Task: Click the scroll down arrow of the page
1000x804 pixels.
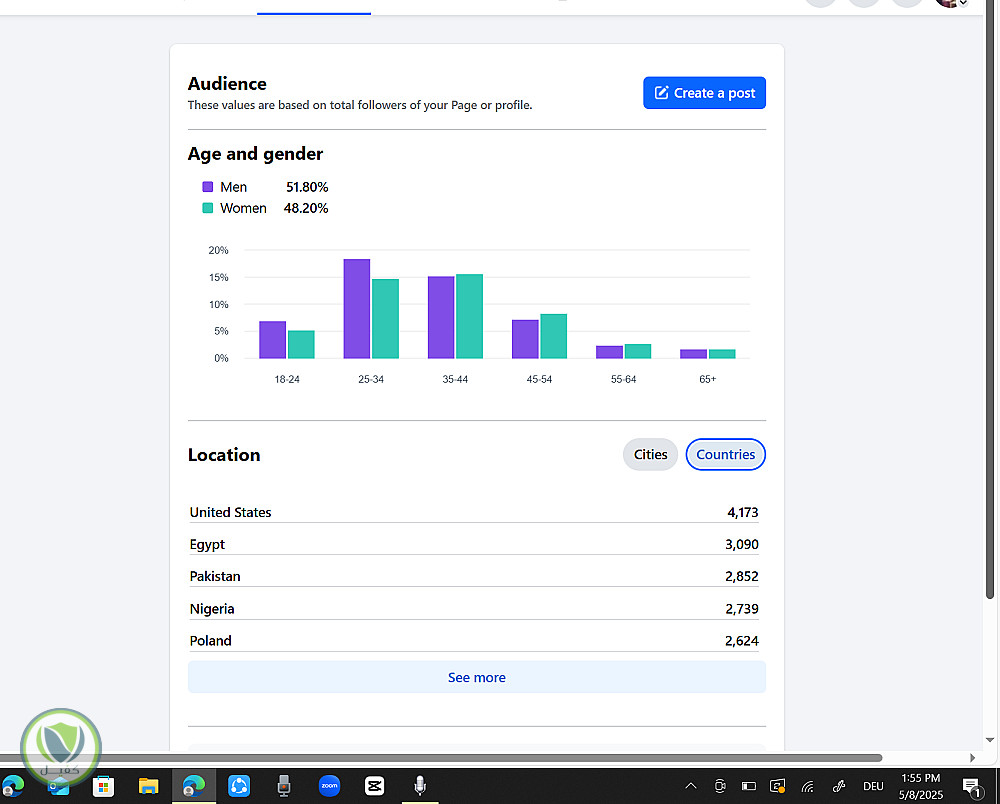Action: click(990, 740)
